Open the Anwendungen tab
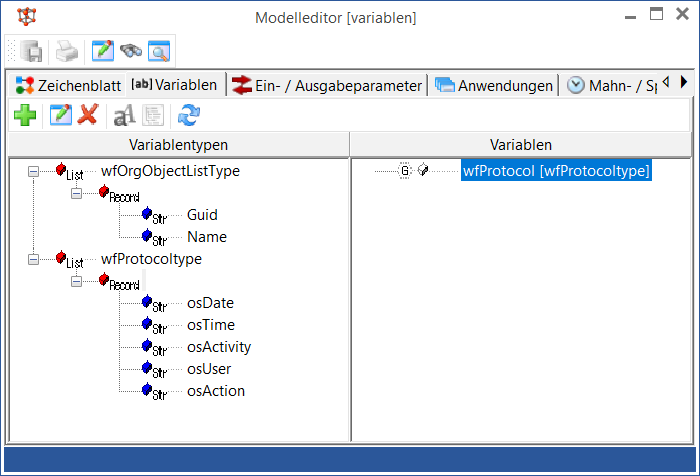This screenshot has width=700, height=476. pyautogui.click(x=495, y=85)
